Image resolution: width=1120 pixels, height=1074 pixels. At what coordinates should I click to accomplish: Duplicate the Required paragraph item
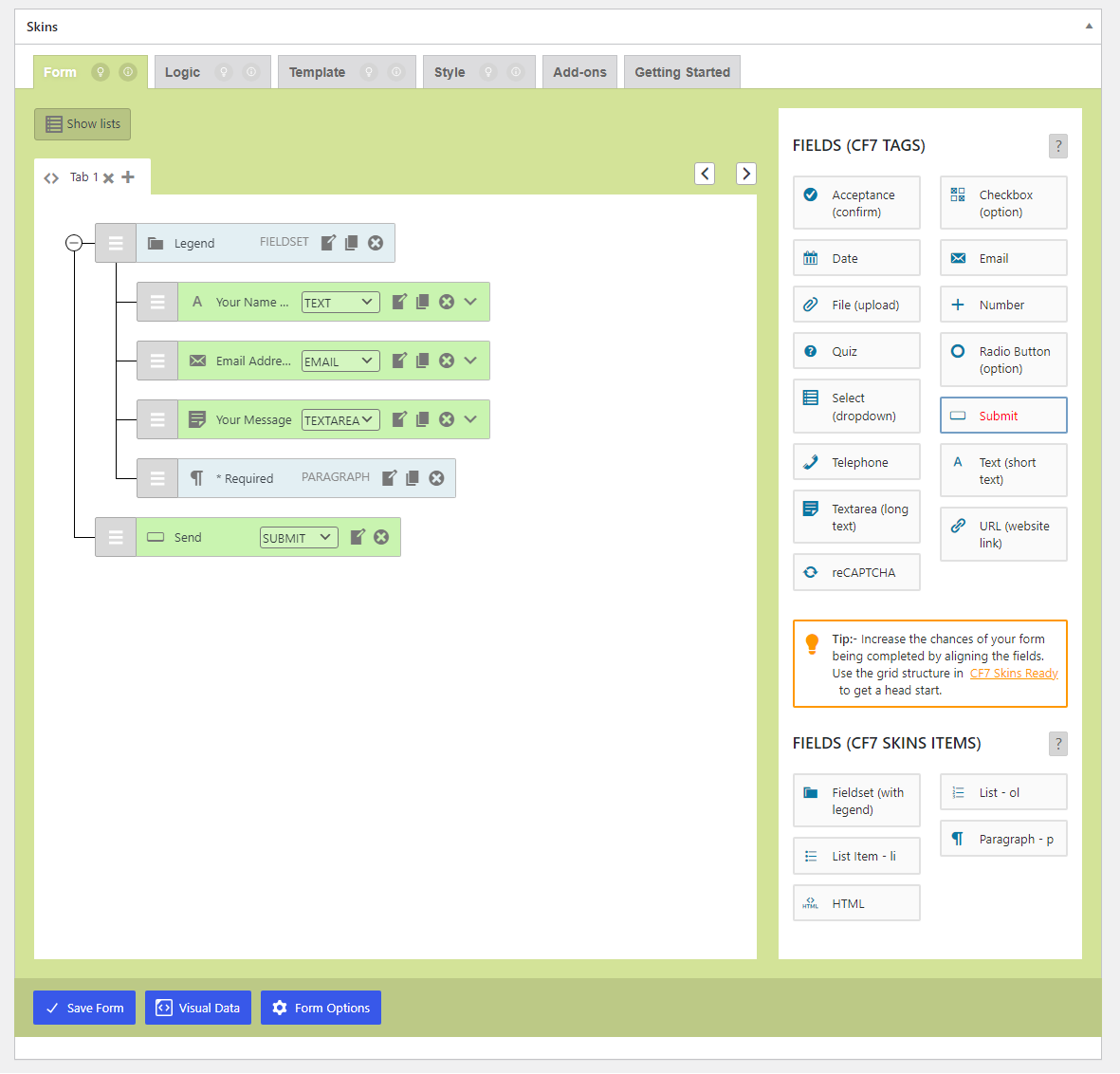[x=413, y=478]
